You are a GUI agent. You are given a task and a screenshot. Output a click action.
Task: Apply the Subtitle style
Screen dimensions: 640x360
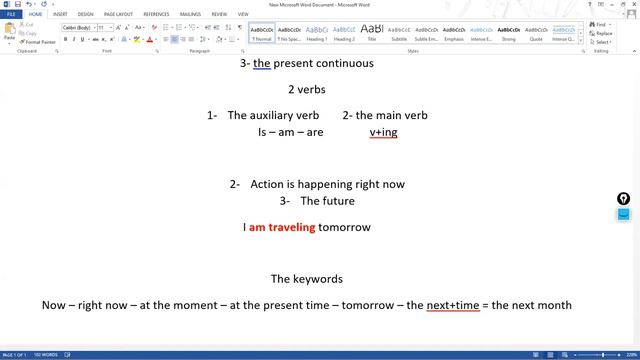pyautogui.click(x=399, y=33)
